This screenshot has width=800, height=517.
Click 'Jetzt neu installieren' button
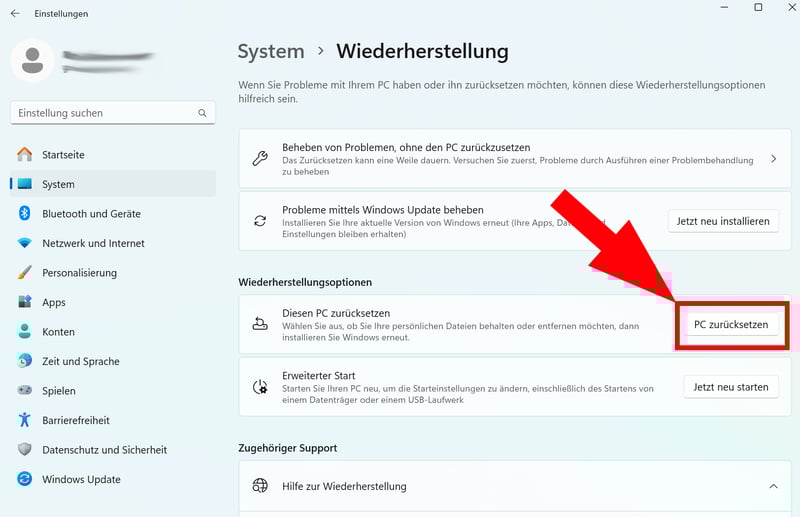click(x=722, y=221)
